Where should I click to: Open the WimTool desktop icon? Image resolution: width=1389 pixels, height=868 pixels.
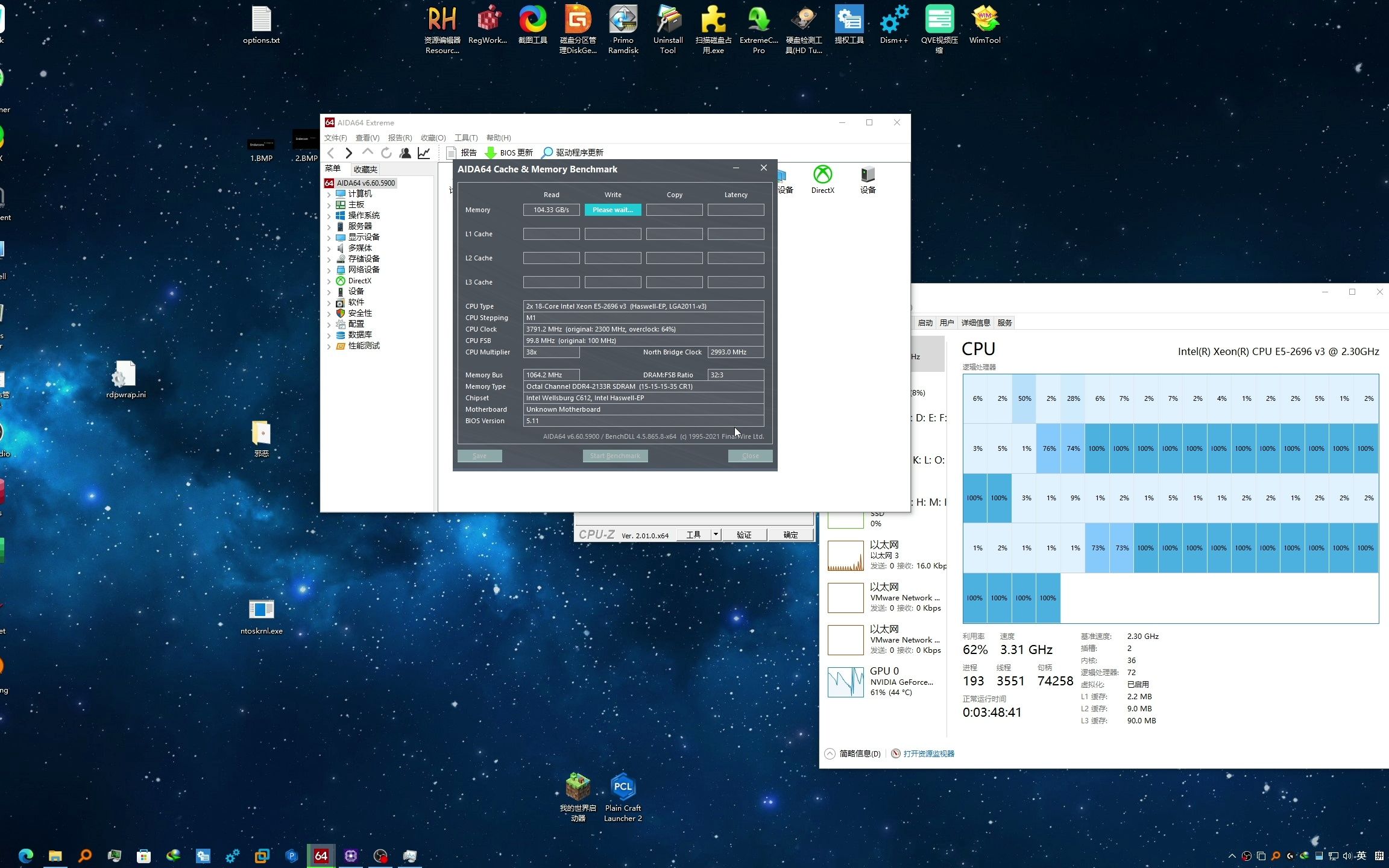[984, 25]
